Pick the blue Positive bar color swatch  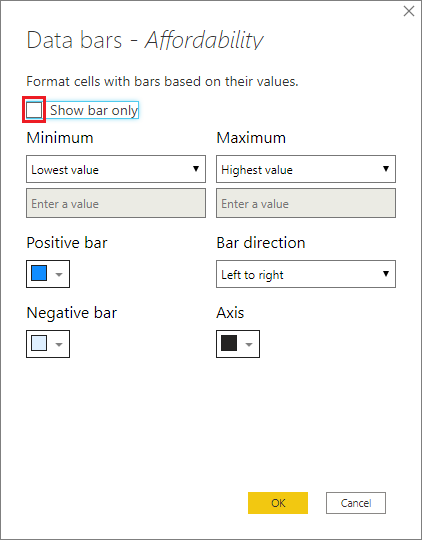click(39, 273)
